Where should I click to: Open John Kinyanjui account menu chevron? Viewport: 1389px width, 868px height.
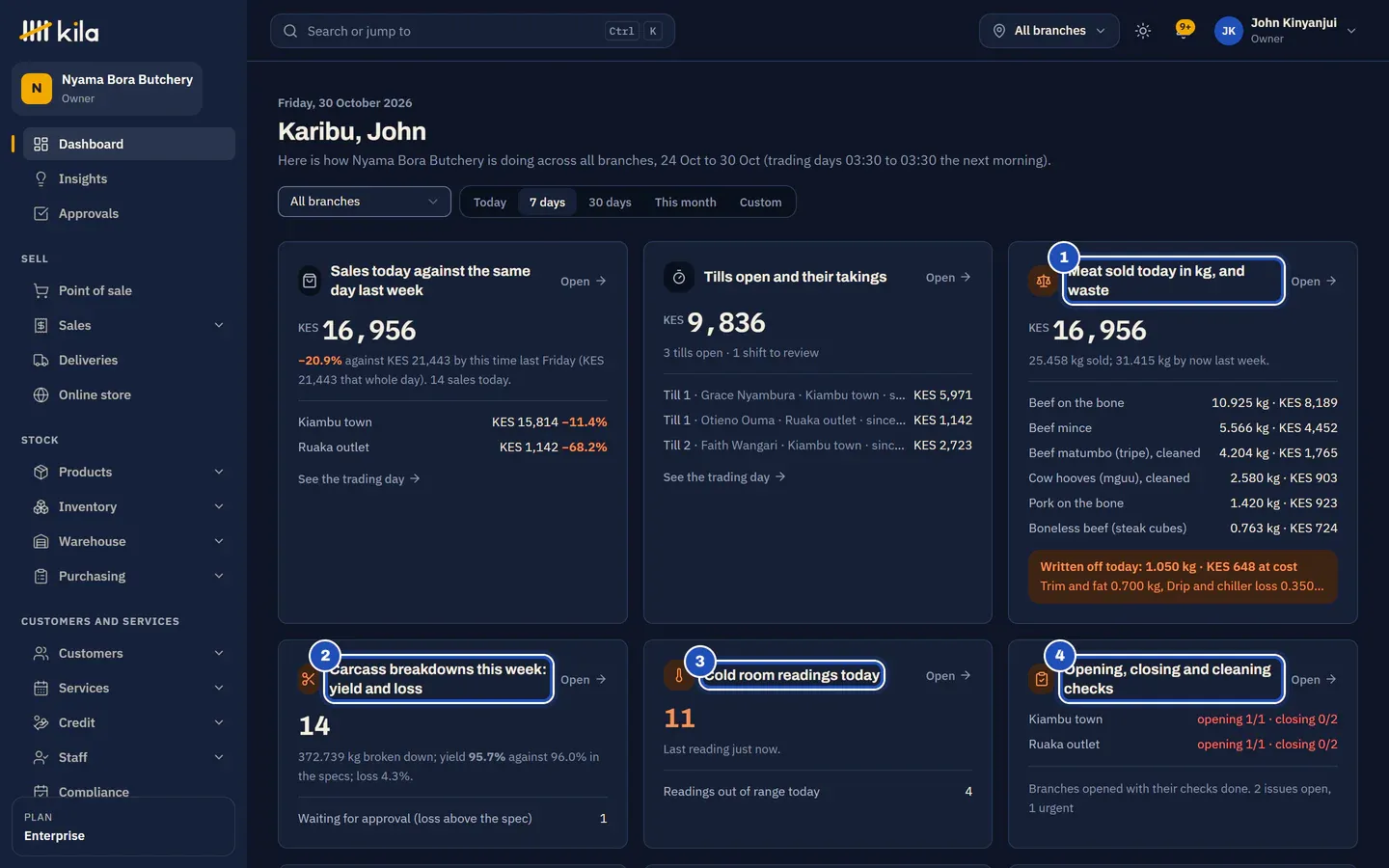click(1351, 31)
